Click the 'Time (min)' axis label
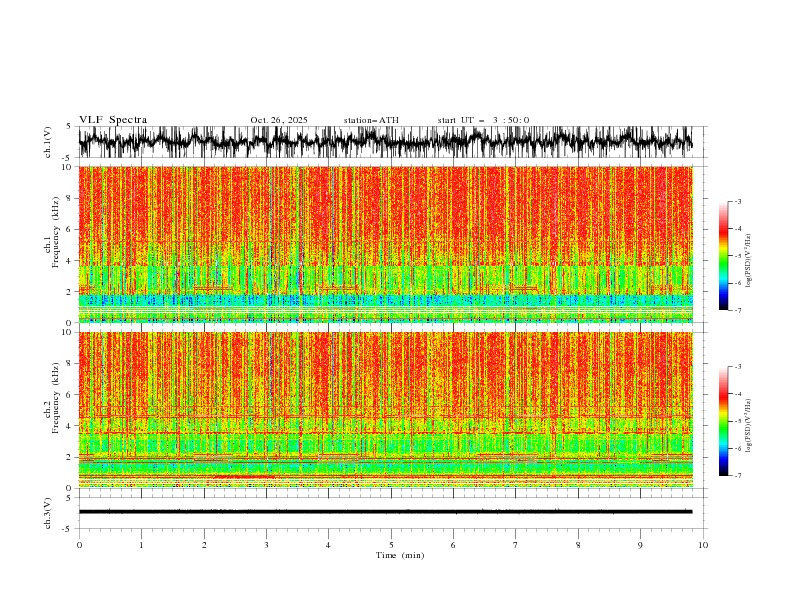Viewport: 792px width, 612px height. click(x=400, y=555)
